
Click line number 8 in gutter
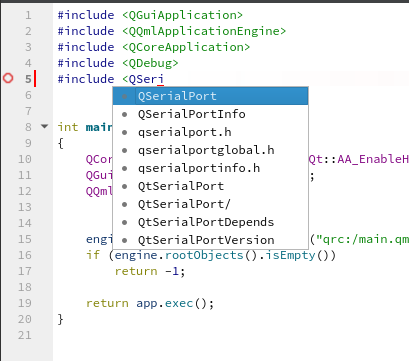click(x=28, y=127)
